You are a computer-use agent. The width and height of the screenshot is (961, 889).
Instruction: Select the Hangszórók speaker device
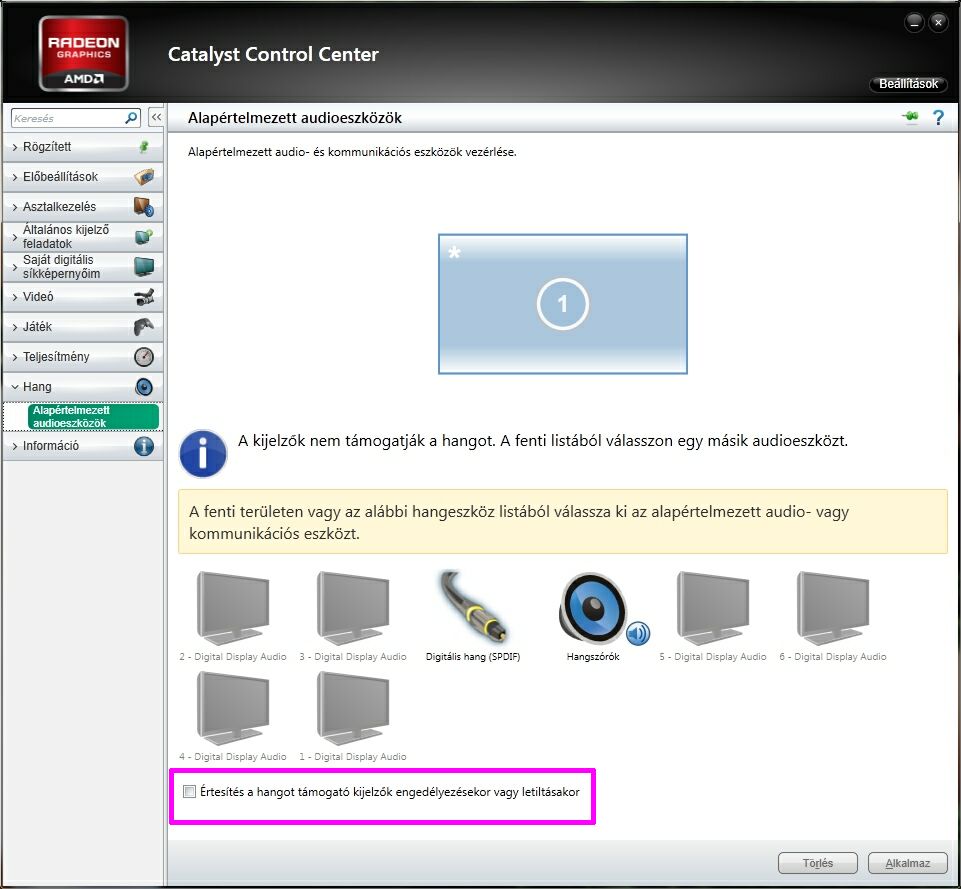click(593, 616)
